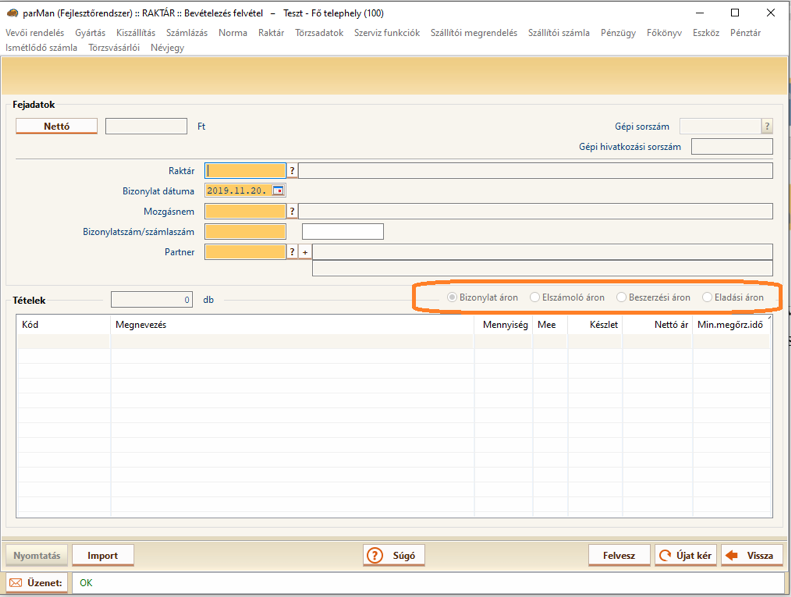Click the first empty row of items table
Screen dimensions: 791x597
pos(394,342)
